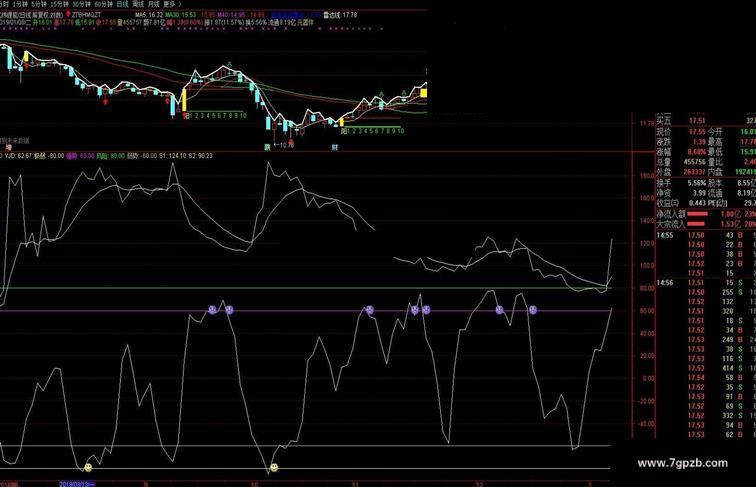Click the purple face marker near November start

pyautogui.click(x=369, y=310)
